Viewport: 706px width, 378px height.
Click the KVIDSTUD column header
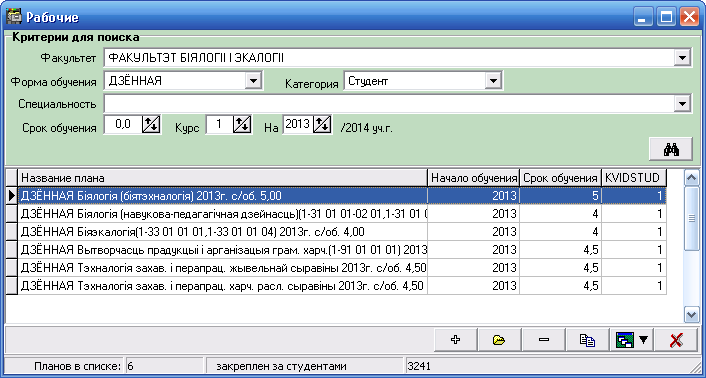tap(634, 178)
